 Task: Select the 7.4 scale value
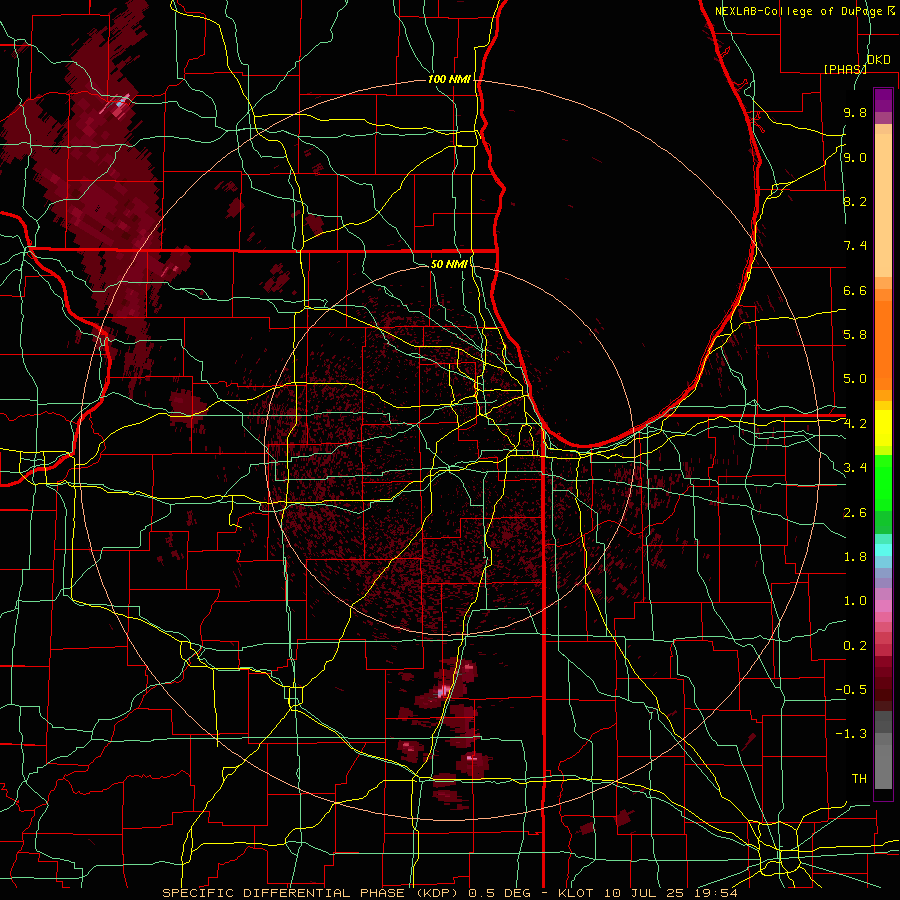[855, 246]
